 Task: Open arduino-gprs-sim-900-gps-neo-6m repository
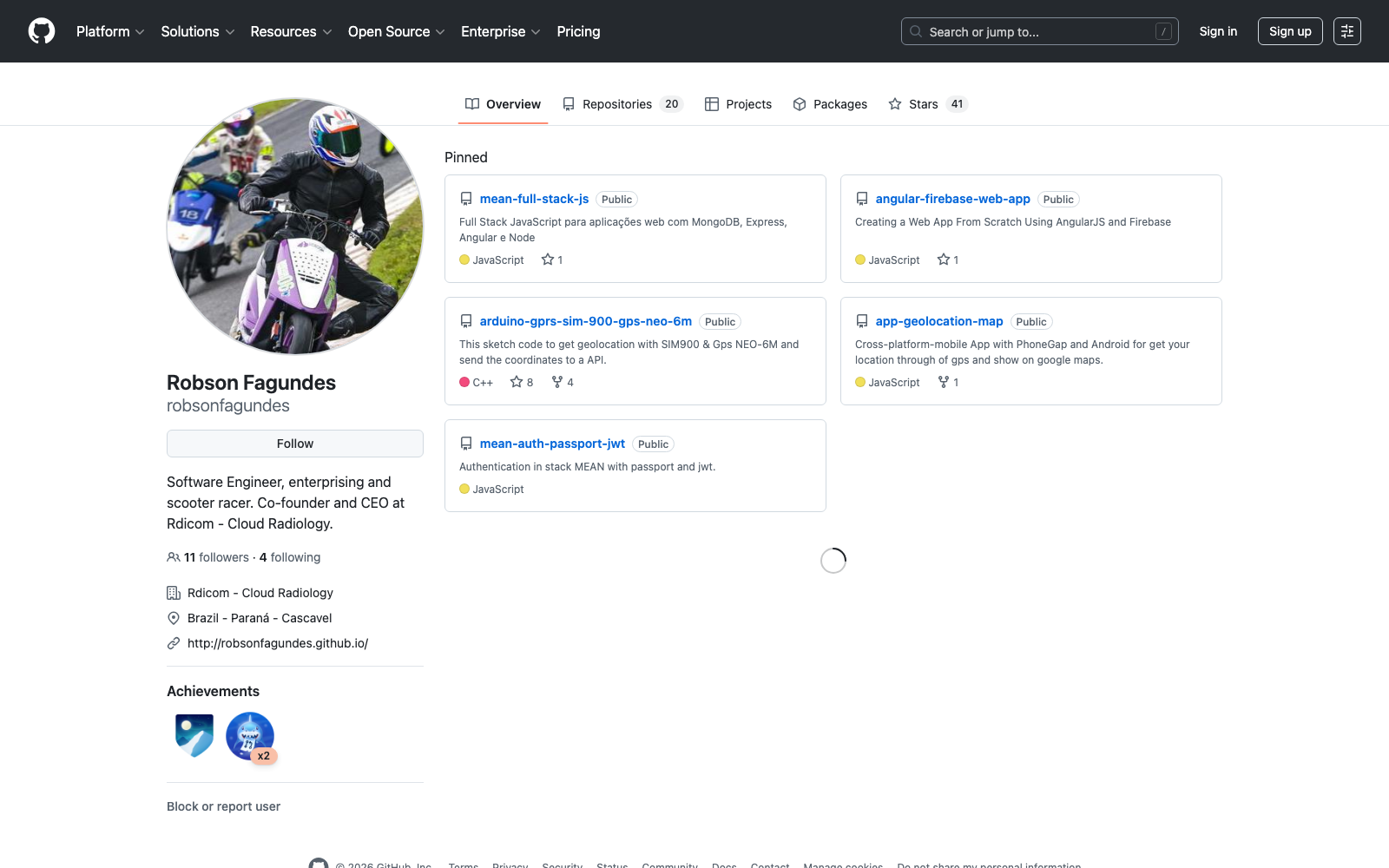(586, 321)
